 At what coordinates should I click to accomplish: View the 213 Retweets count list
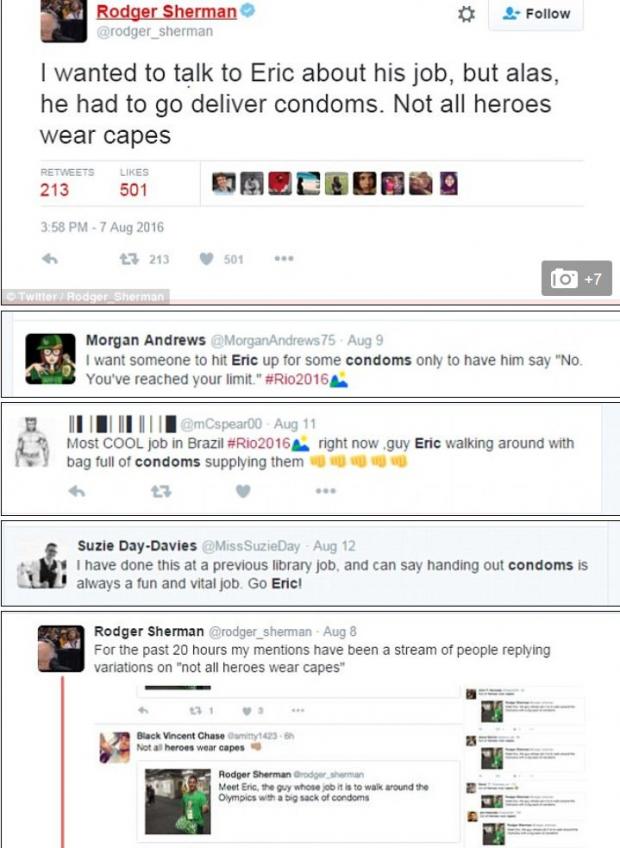click(66, 183)
